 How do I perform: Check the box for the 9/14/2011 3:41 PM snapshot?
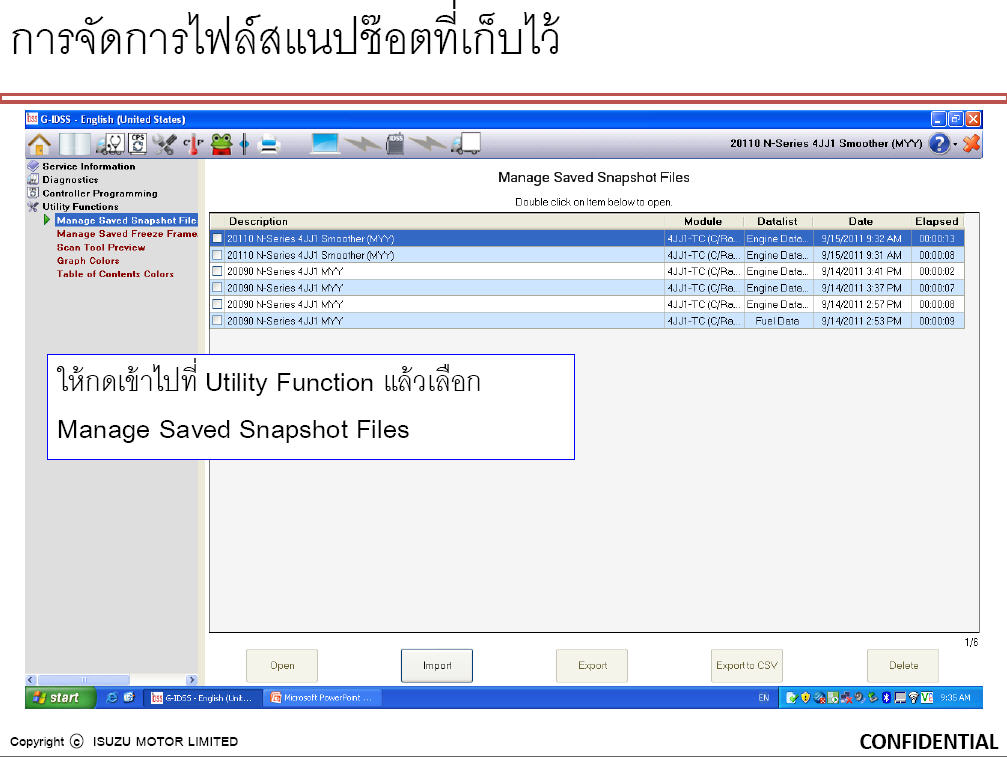(218, 272)
